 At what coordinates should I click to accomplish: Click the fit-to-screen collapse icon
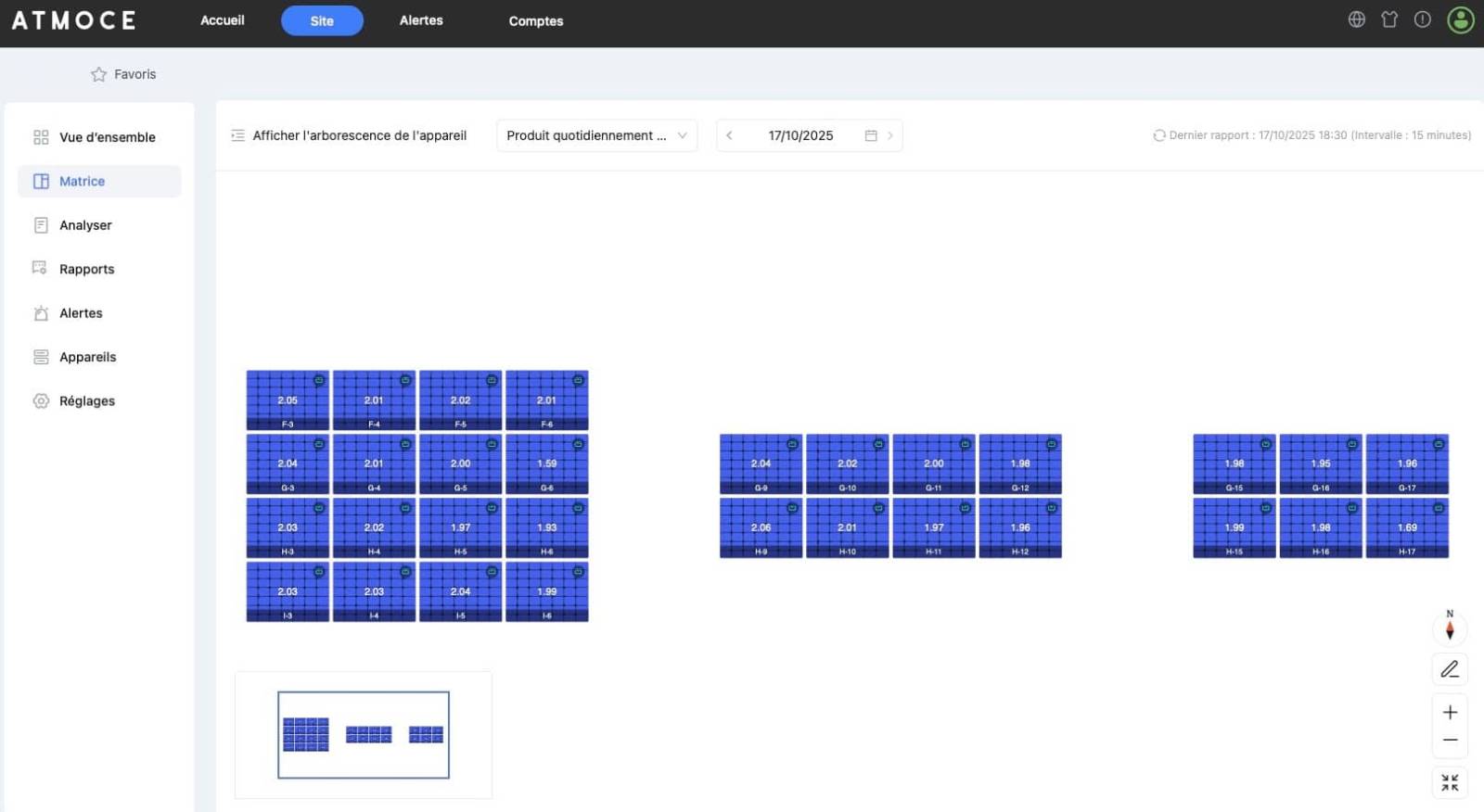tap(1450, 782)
